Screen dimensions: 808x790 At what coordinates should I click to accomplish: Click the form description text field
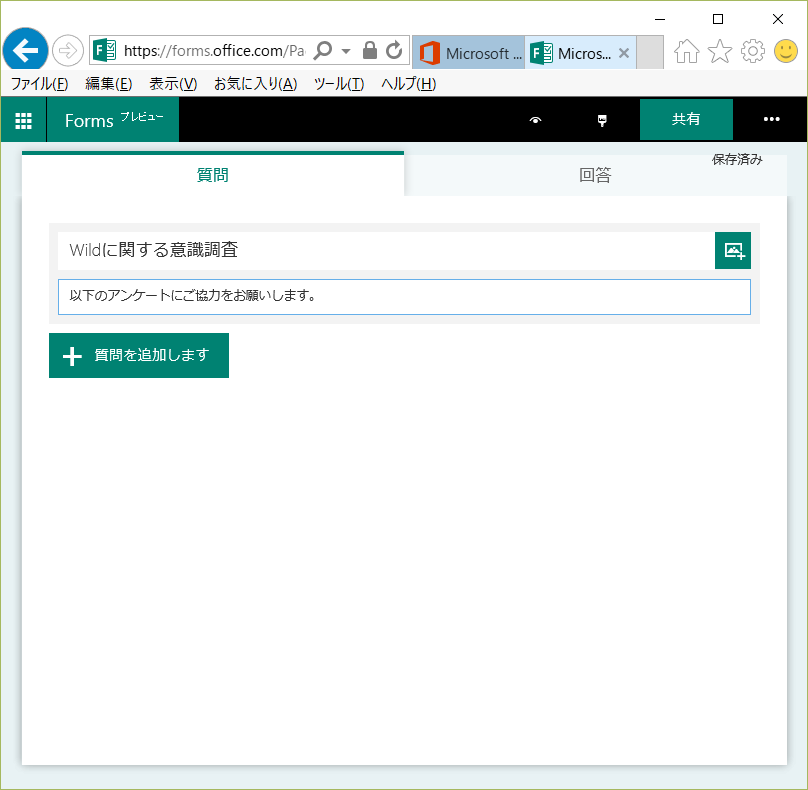[404, 296]
